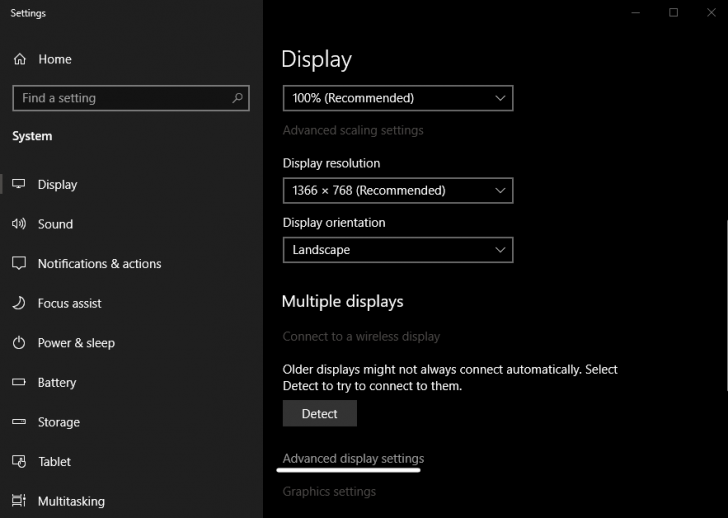
Task: Click the search magnifier icon
Action: tap(237, 98)
